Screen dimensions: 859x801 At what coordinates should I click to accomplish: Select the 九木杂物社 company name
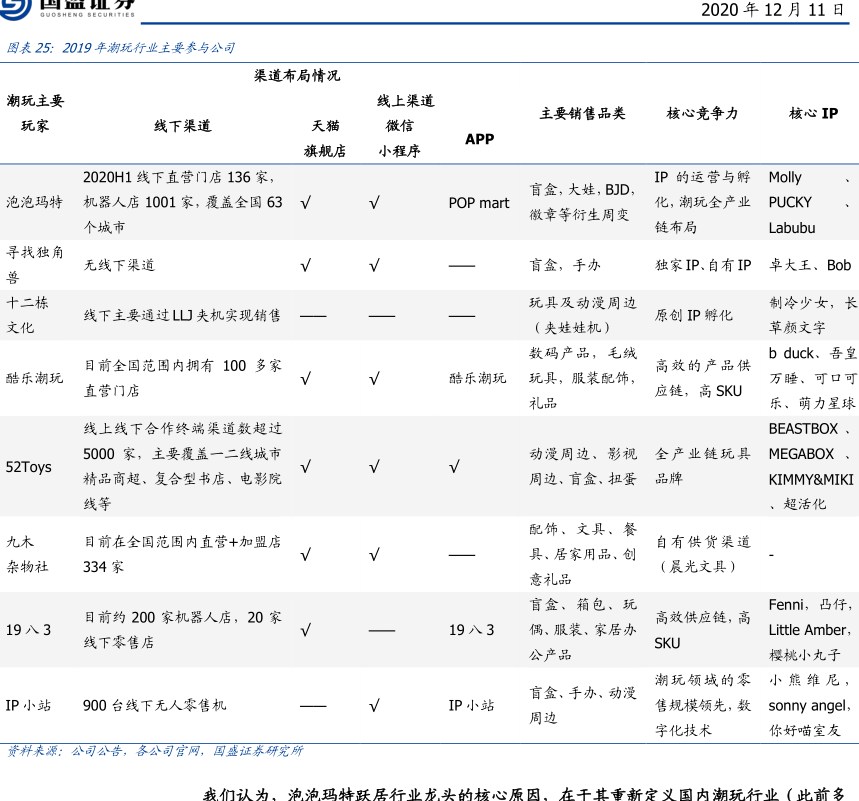point(27,554)
